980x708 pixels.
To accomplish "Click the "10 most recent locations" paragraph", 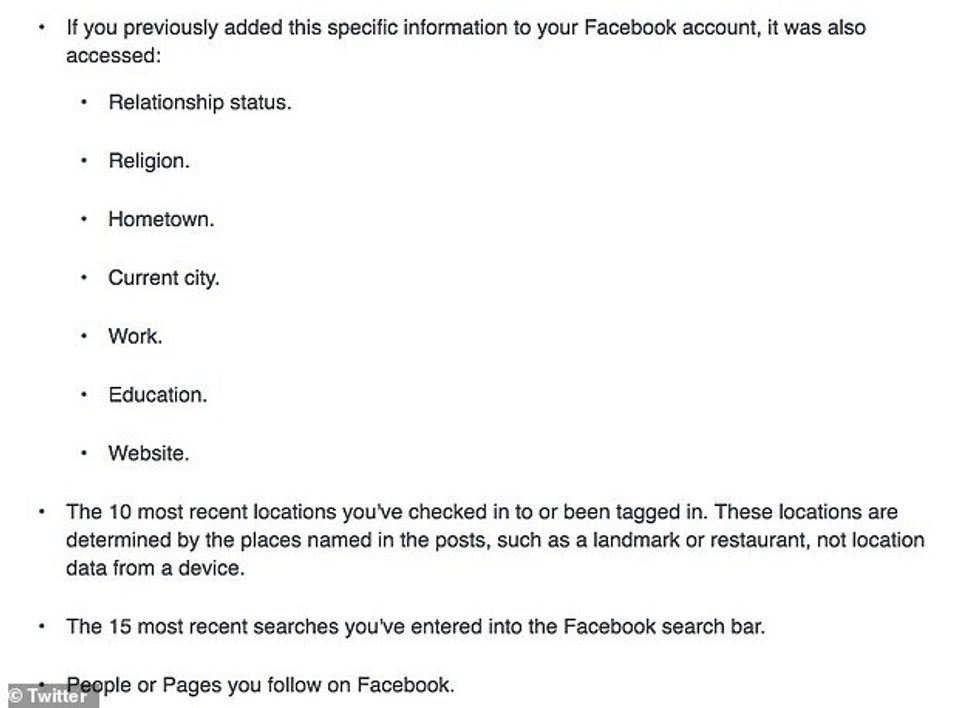I will (495, 540).
